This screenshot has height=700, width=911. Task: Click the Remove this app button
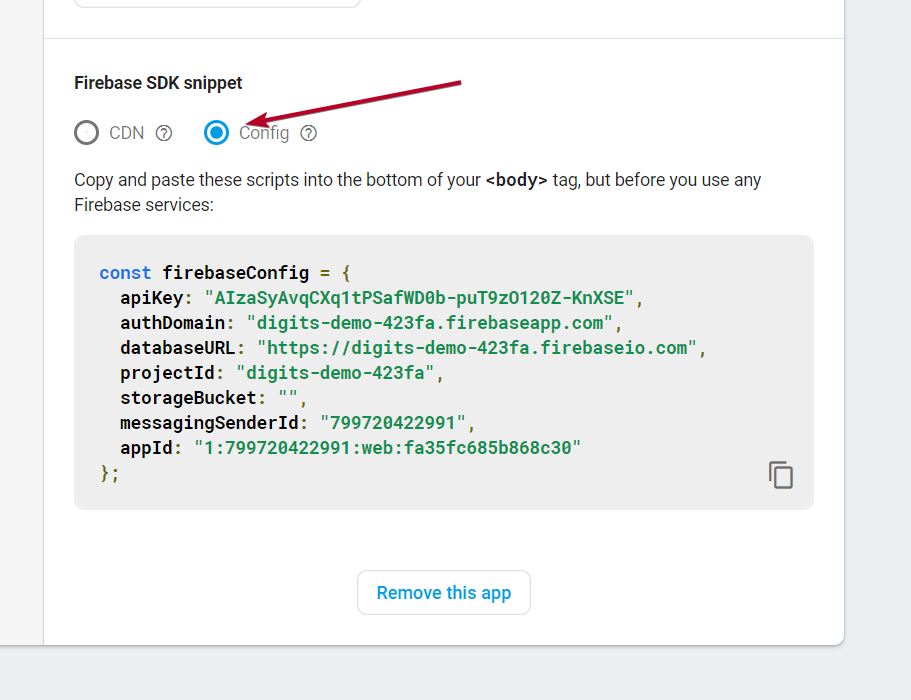pyautogui.click(x=443, y=593)
